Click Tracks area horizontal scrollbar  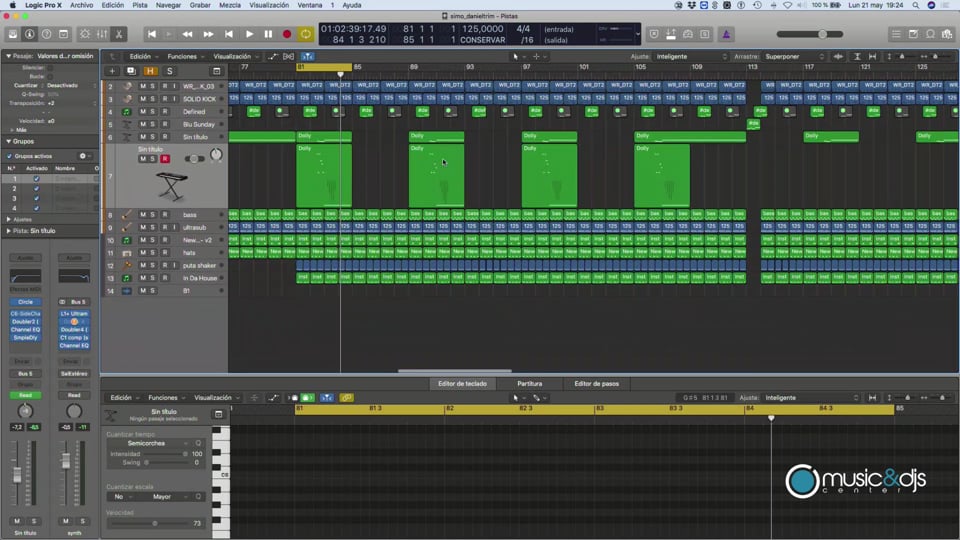(454, 371)
